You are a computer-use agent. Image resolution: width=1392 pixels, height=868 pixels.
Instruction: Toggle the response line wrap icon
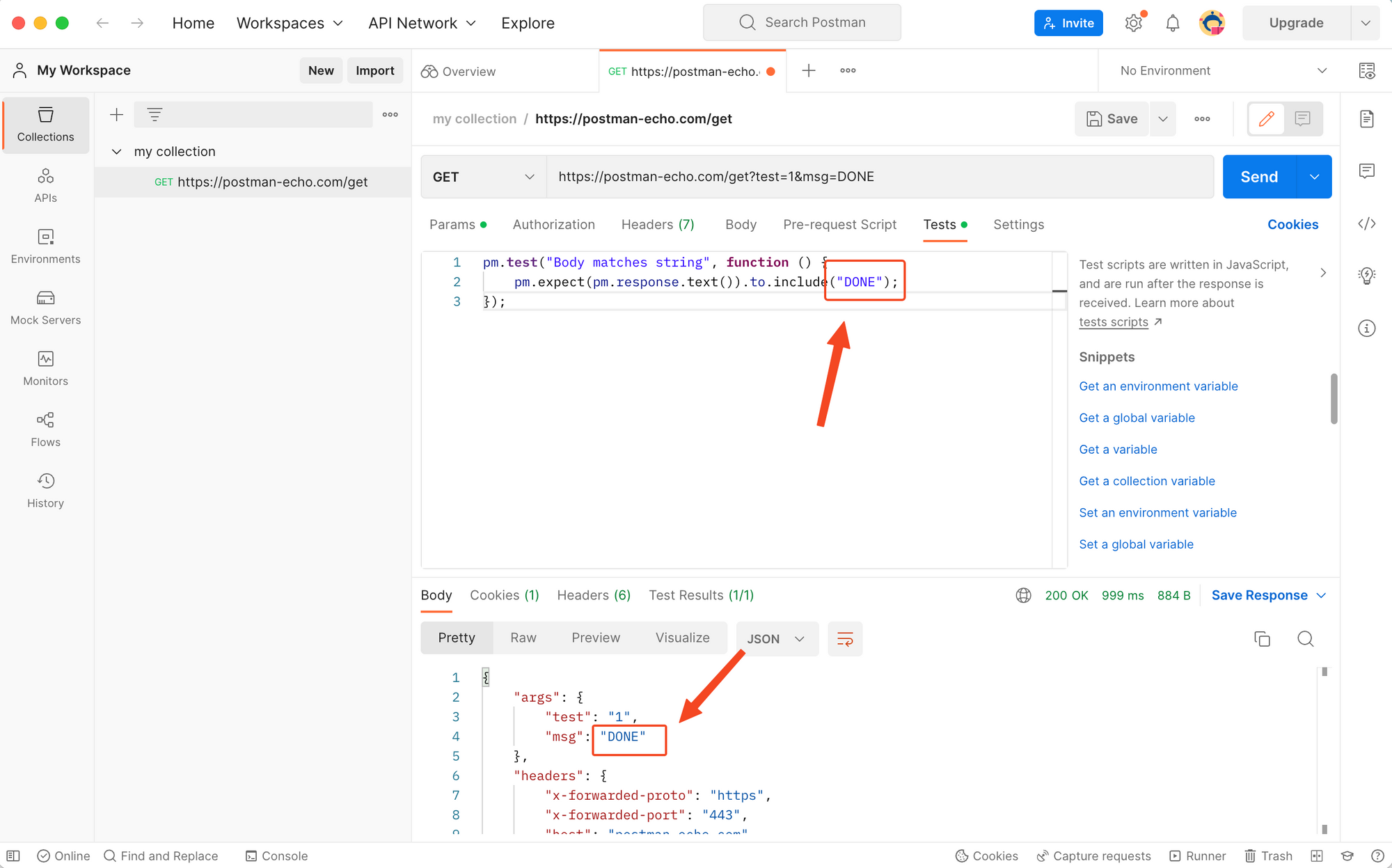click(845, 639)
